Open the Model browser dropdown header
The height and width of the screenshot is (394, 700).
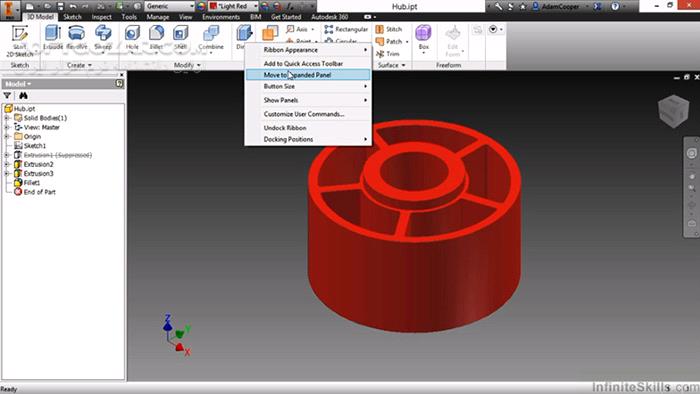[x=18, y=83]
